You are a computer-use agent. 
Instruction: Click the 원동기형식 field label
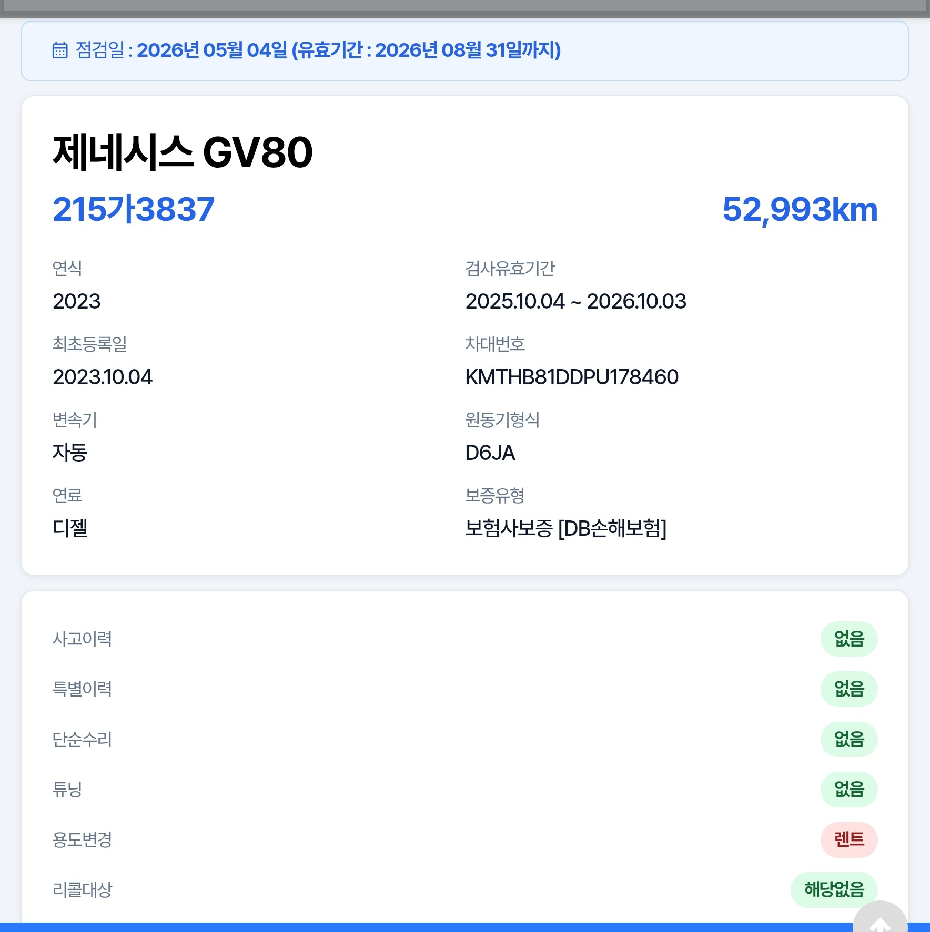click(x=503, y=420)
